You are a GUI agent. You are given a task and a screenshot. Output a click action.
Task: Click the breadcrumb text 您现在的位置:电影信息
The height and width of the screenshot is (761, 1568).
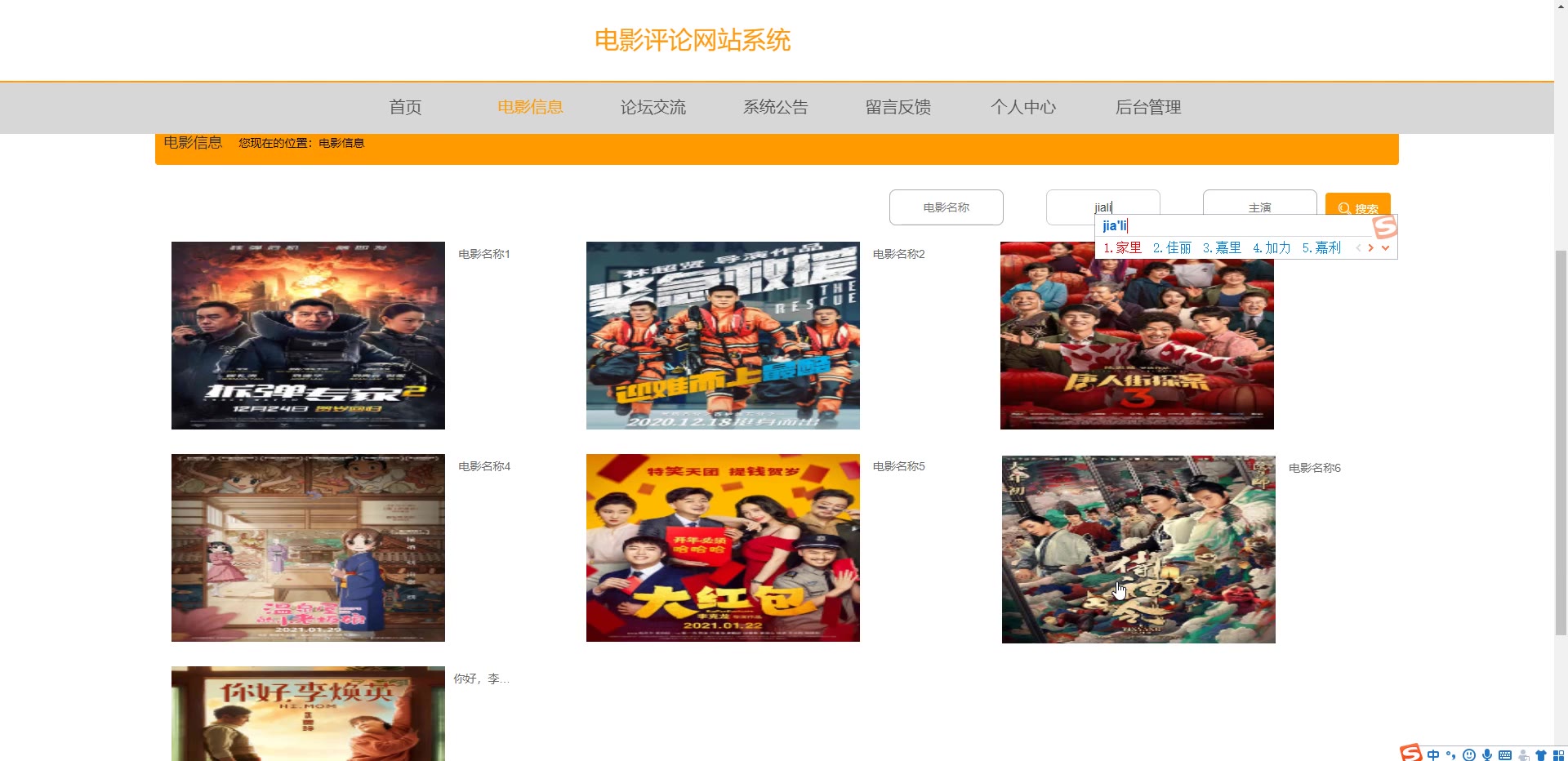point(301,143)
